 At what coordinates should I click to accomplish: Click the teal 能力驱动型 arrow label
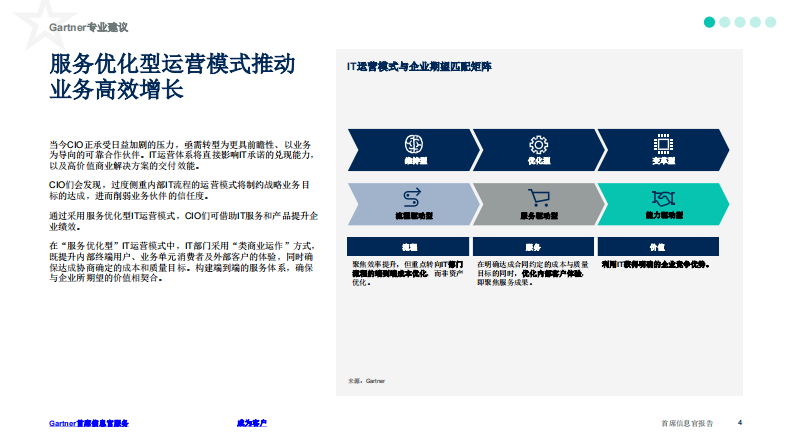pos(664,215)
